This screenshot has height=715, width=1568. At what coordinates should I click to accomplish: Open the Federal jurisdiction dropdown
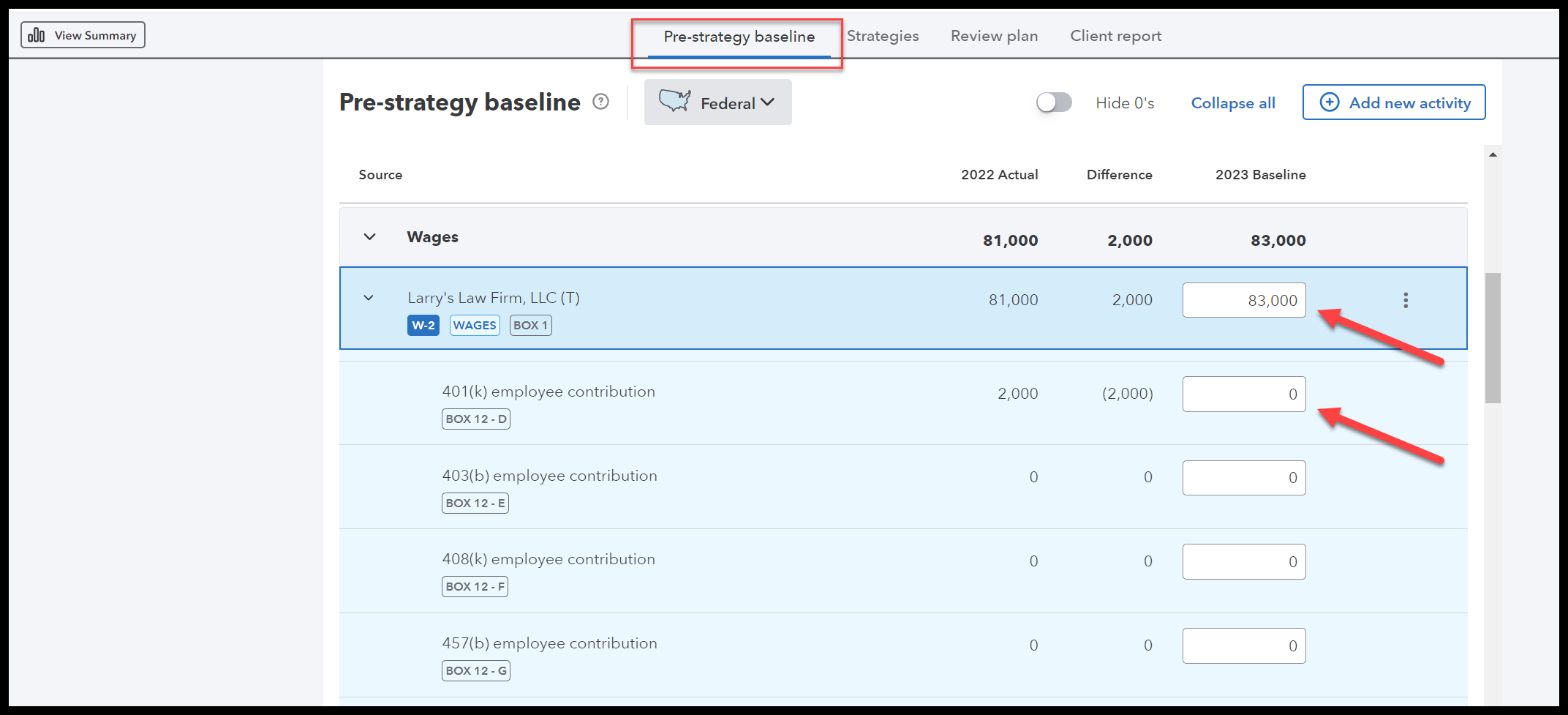pyautogui.click(x=768, y=102)
